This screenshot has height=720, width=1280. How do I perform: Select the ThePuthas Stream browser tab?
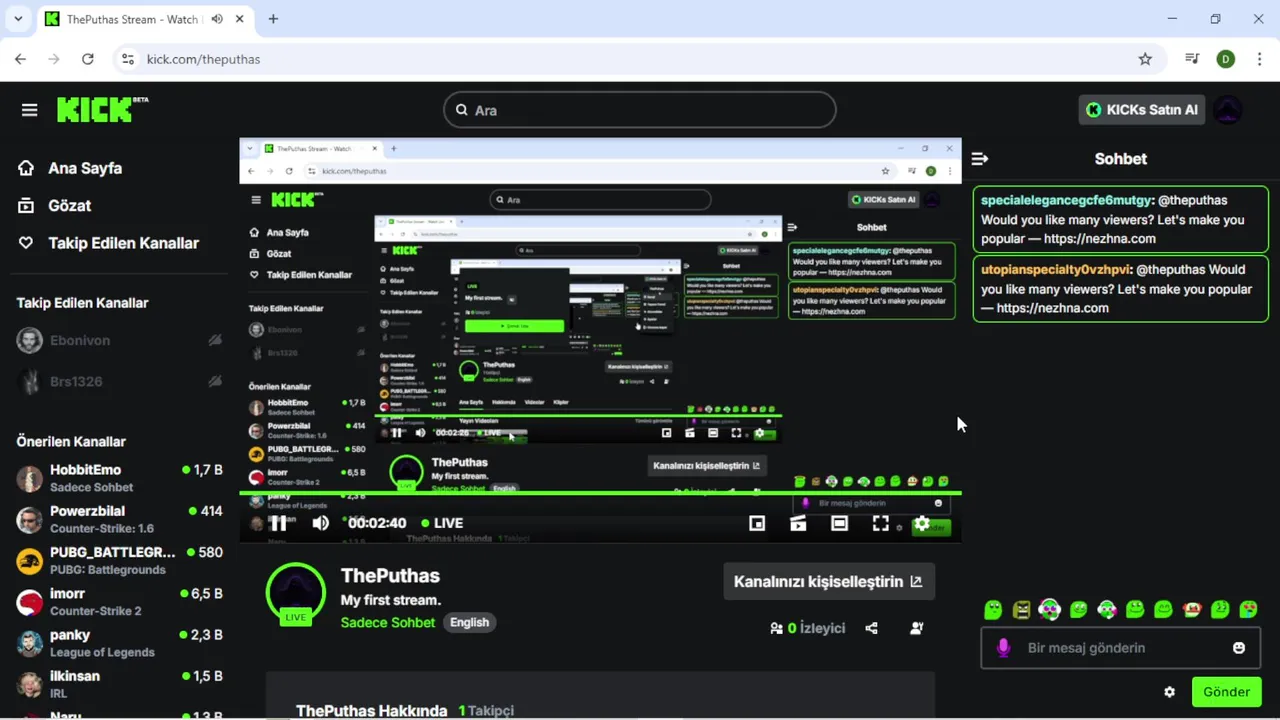[146, 19]
